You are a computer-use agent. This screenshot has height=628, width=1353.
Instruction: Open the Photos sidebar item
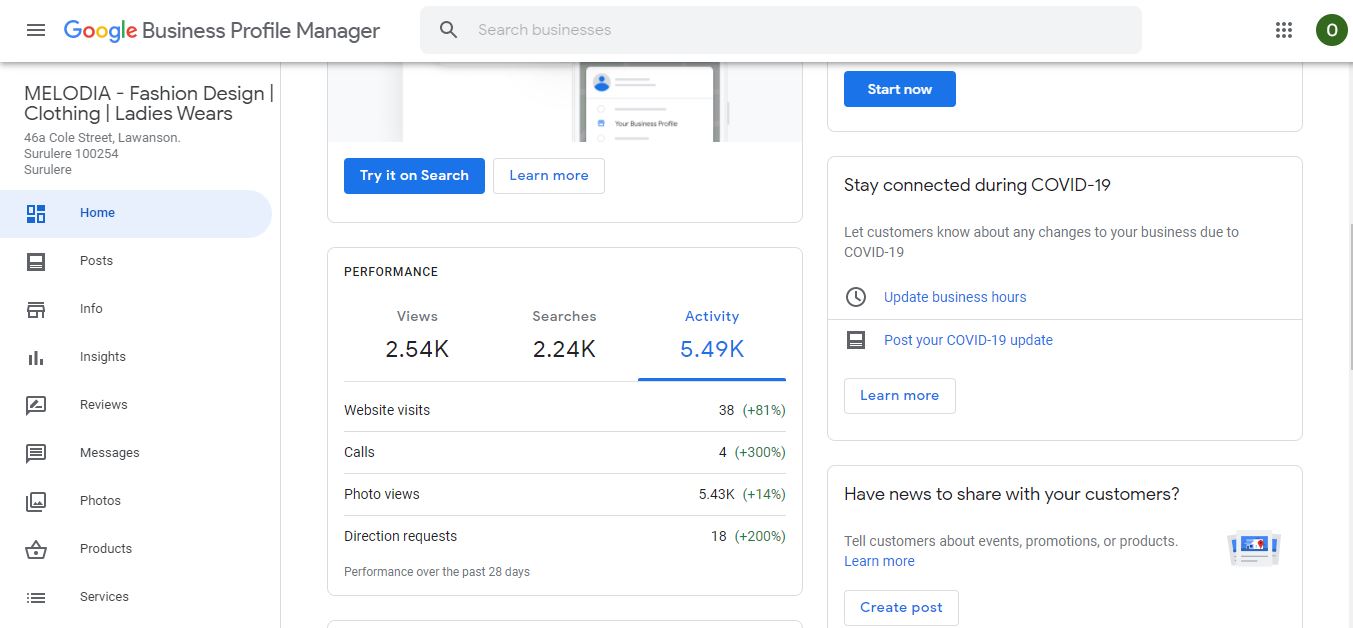136,501
